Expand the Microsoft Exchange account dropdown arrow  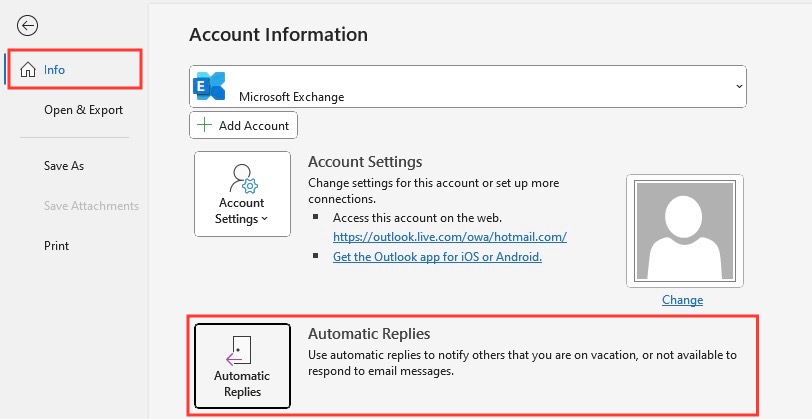(x=739, y=86)
